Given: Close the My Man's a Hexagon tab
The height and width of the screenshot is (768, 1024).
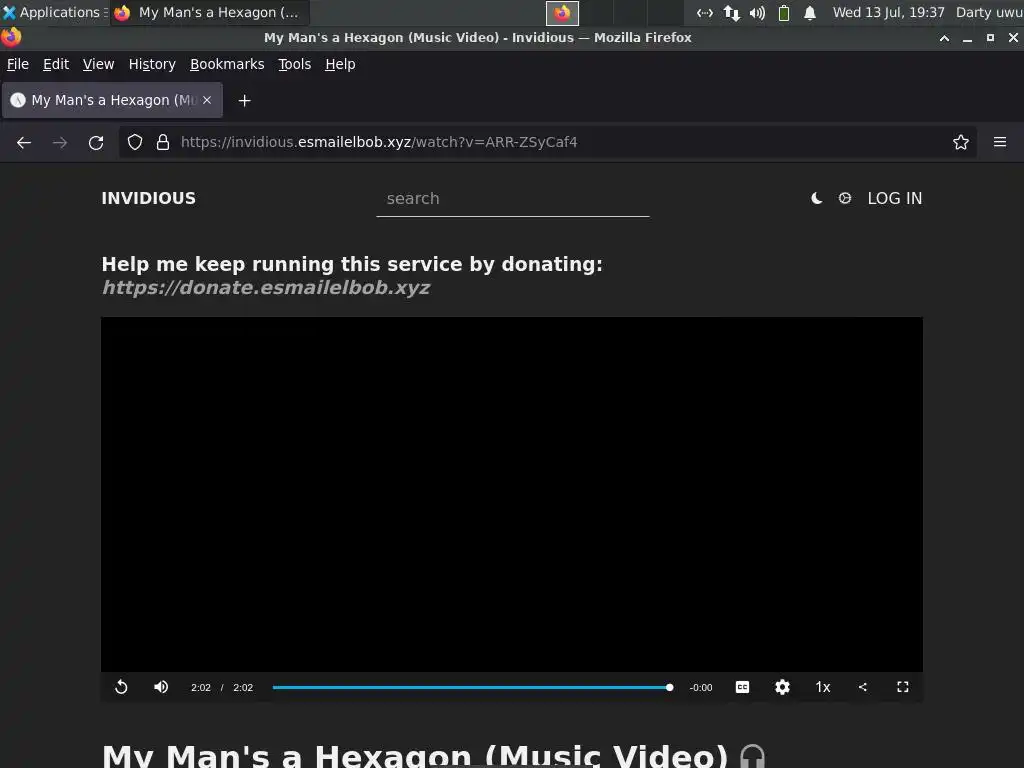Looking at the screenshot, I should point(207,100).
